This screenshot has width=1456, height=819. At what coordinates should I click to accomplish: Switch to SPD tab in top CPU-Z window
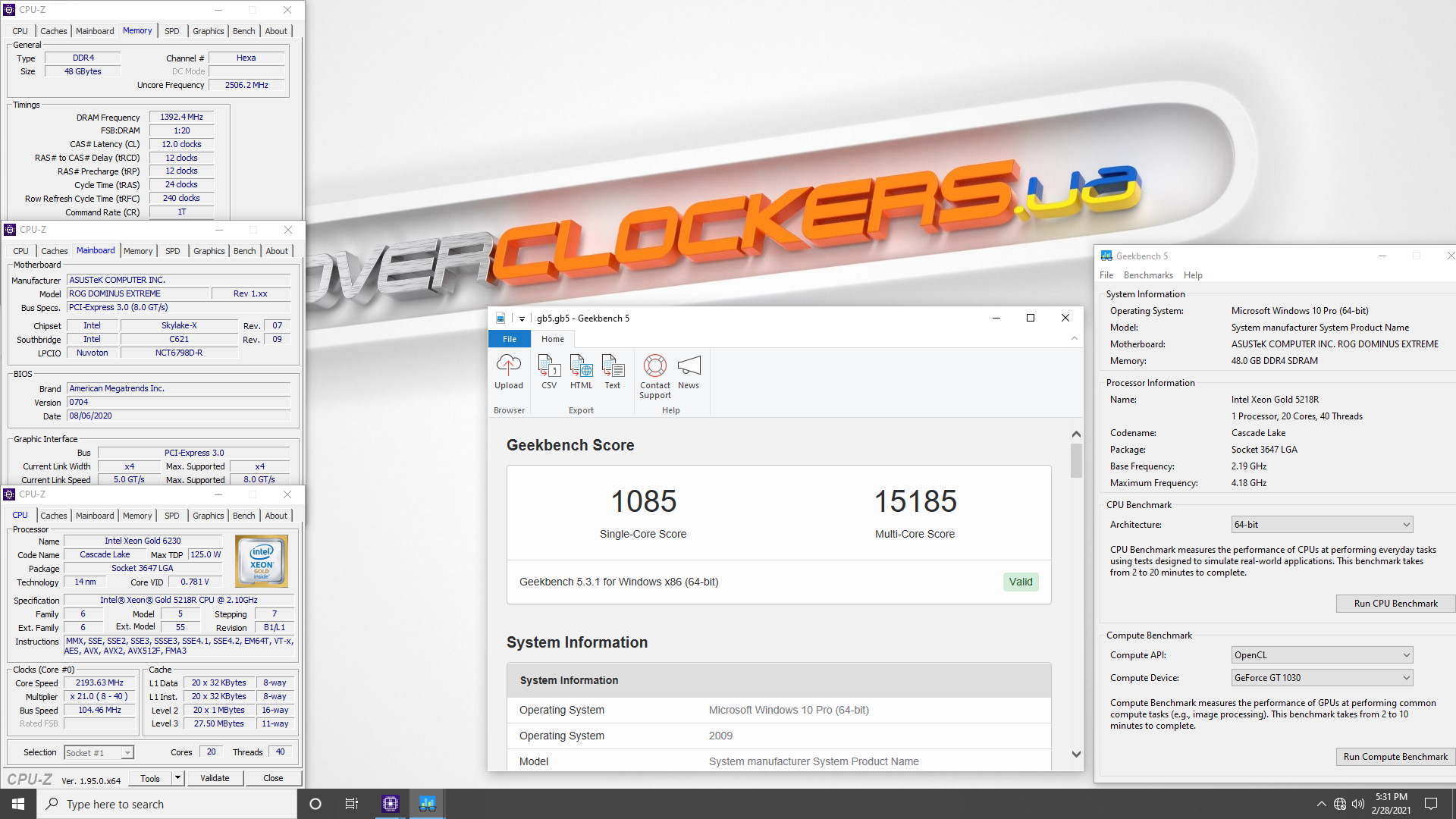[172, 31]
